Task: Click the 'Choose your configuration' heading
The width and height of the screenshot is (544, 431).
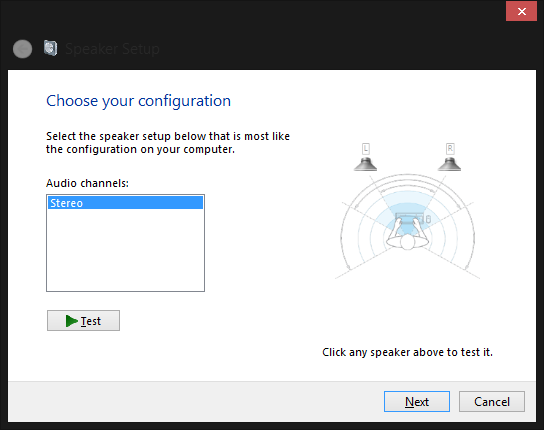Action: click(x=138, y=101)
